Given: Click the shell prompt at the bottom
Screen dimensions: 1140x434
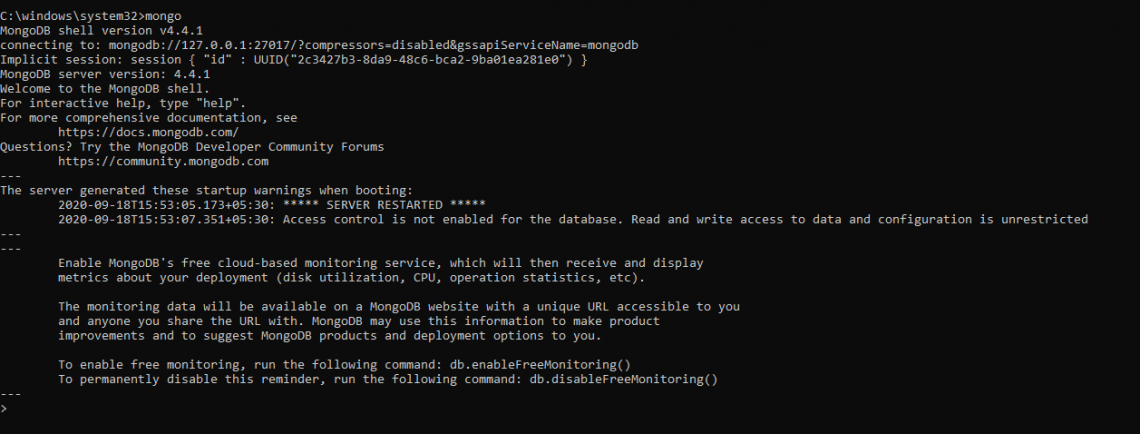Looking at the screenshot, I should click(x=4, y=409).
